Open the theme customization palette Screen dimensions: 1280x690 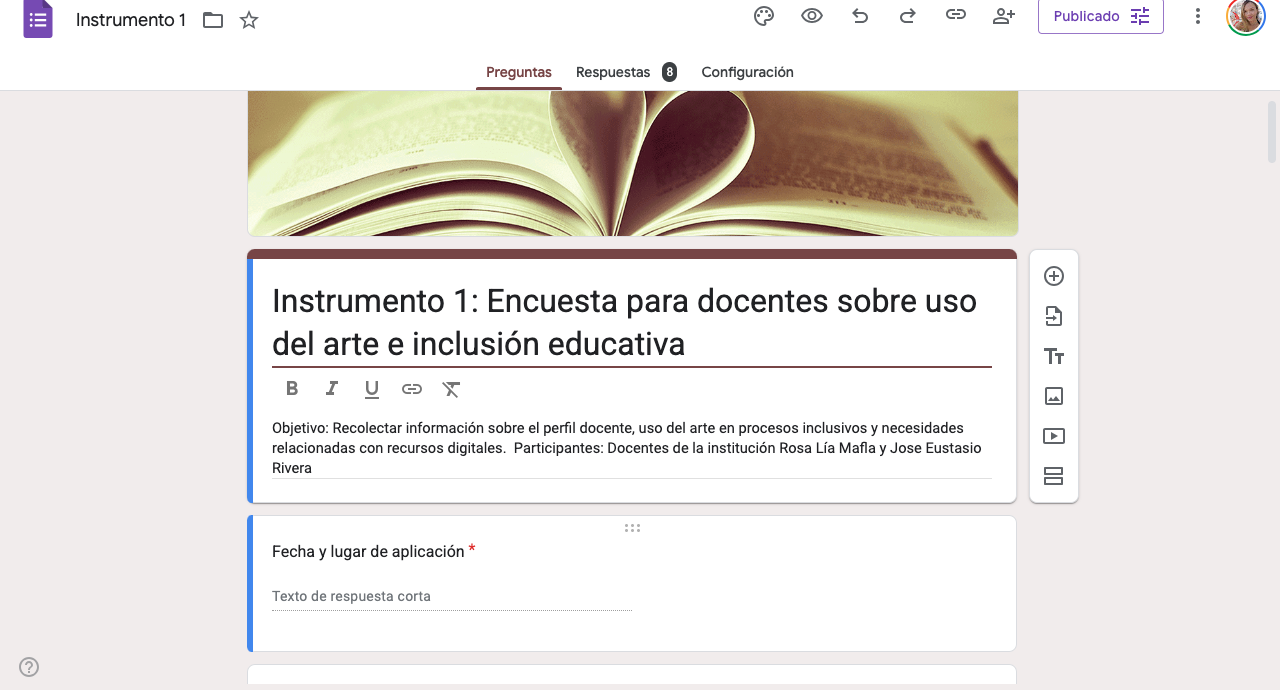tap(764, 16)
